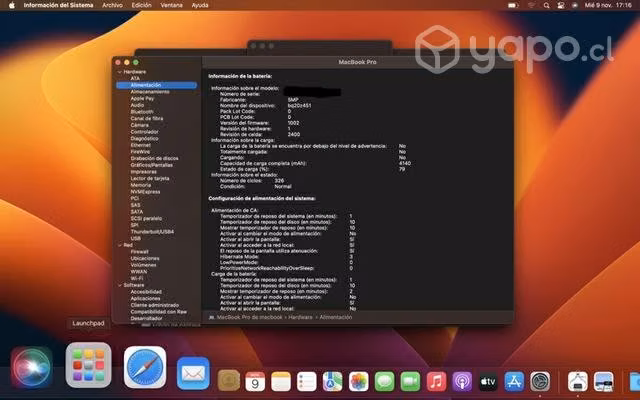
Task: Launch Safari from the Dock
Action: (145, 367)
